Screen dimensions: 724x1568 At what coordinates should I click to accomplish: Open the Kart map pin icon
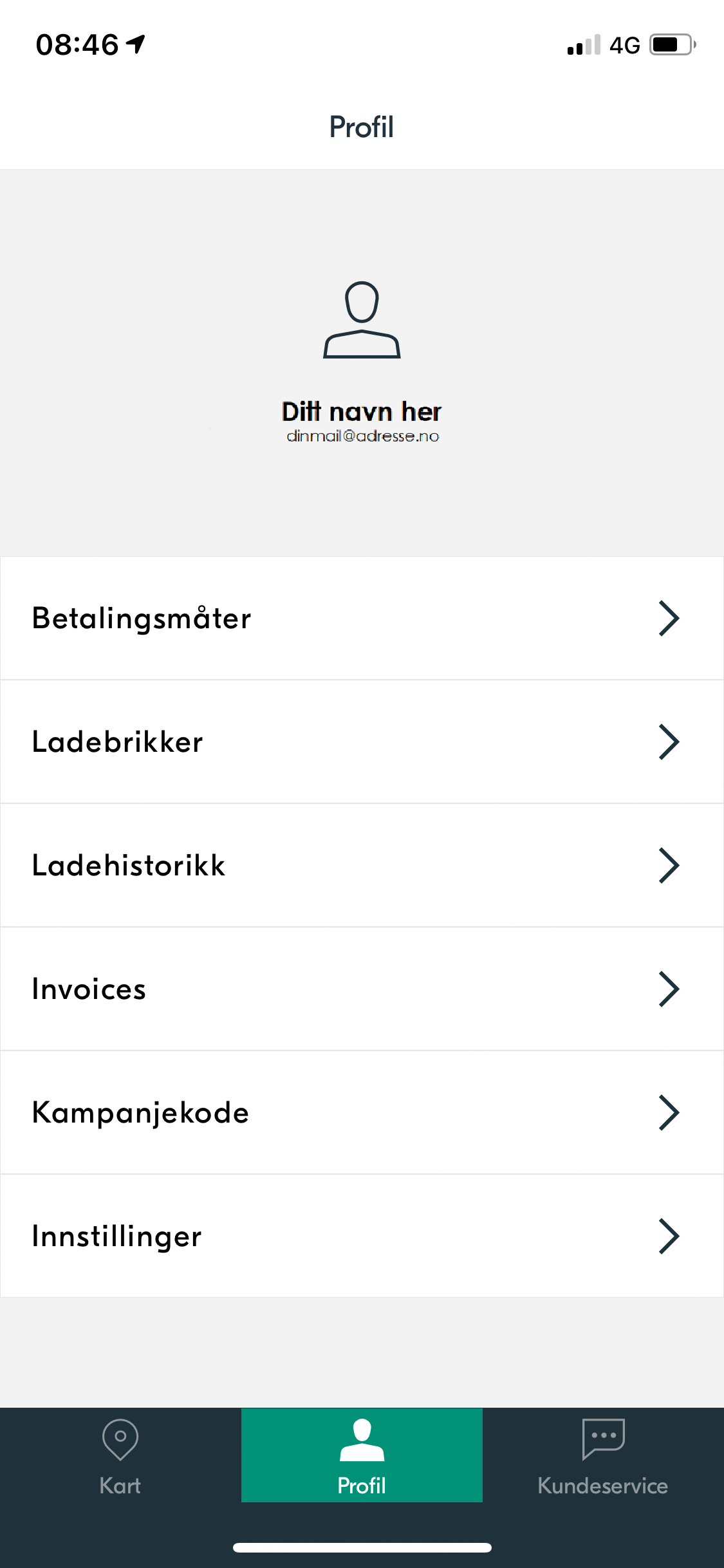tap(120, 1439)
